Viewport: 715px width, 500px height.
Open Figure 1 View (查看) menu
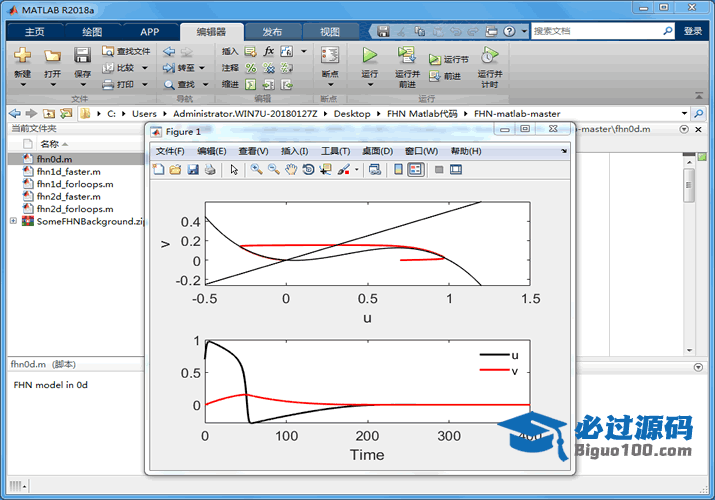coord(253,151)
